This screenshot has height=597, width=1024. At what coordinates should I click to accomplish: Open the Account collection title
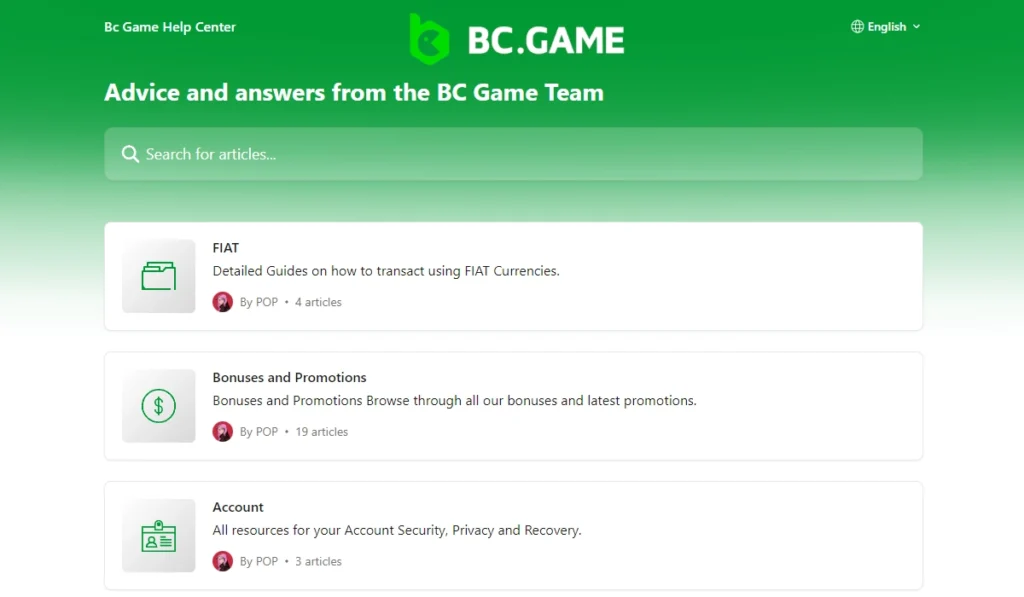point(238,508)
